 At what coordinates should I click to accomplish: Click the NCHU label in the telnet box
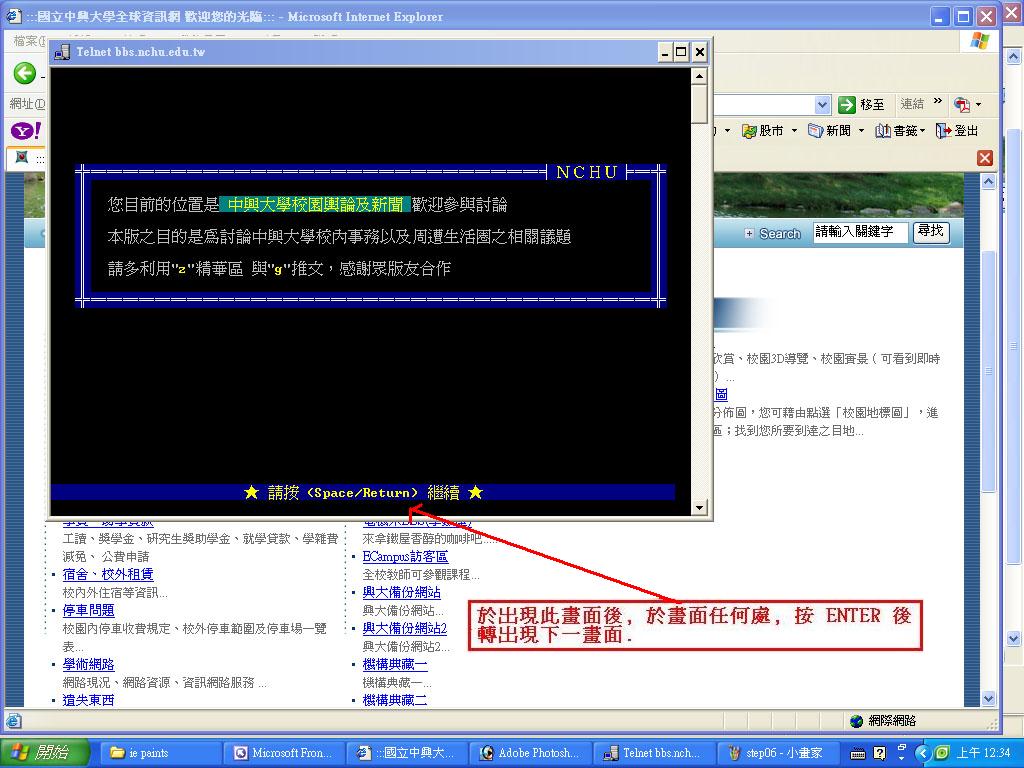pyautogui.click(x=586, y=172)
